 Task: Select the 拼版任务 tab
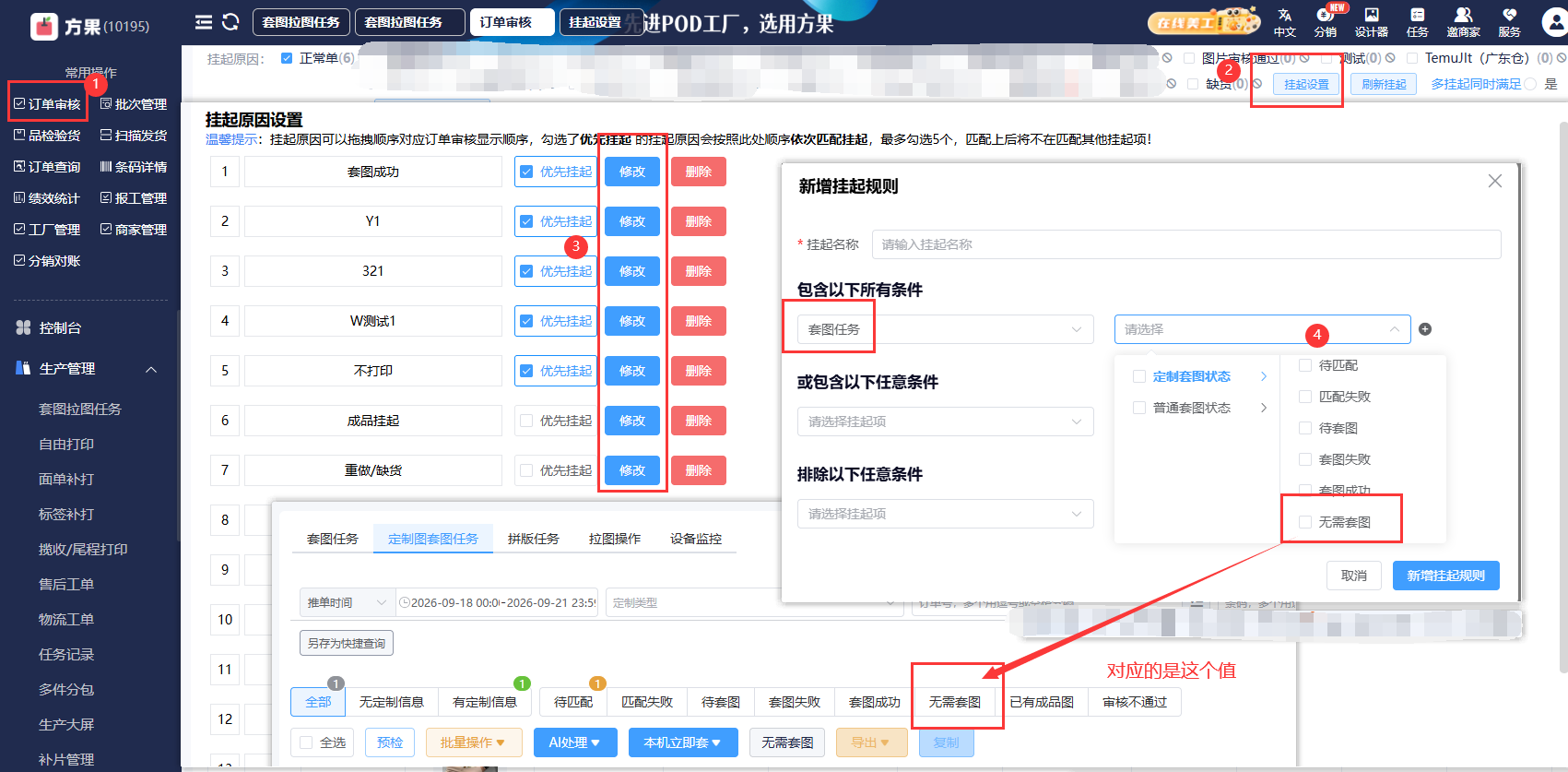tap(534, 539)
